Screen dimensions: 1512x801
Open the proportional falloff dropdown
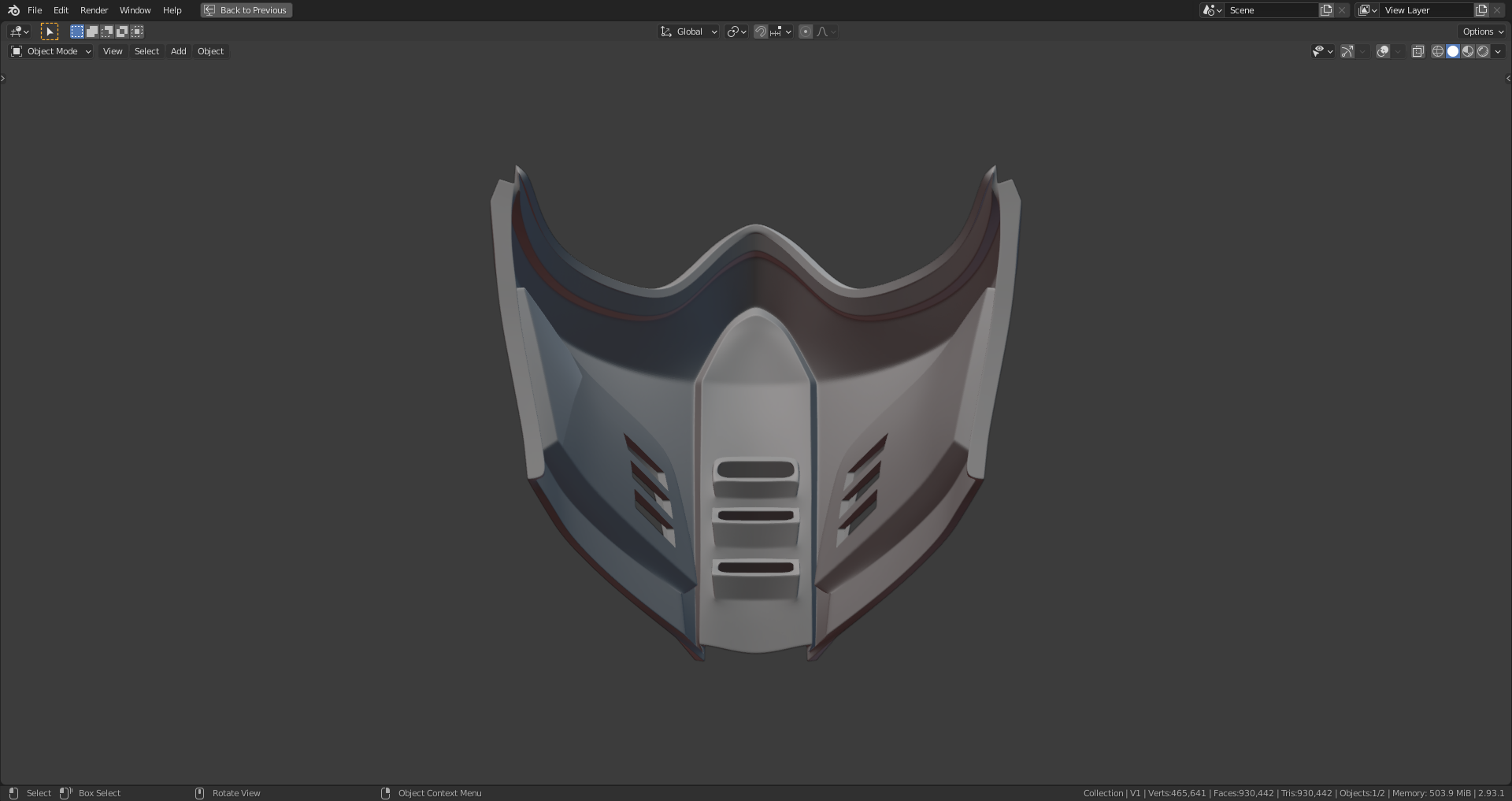coord(826,32)
